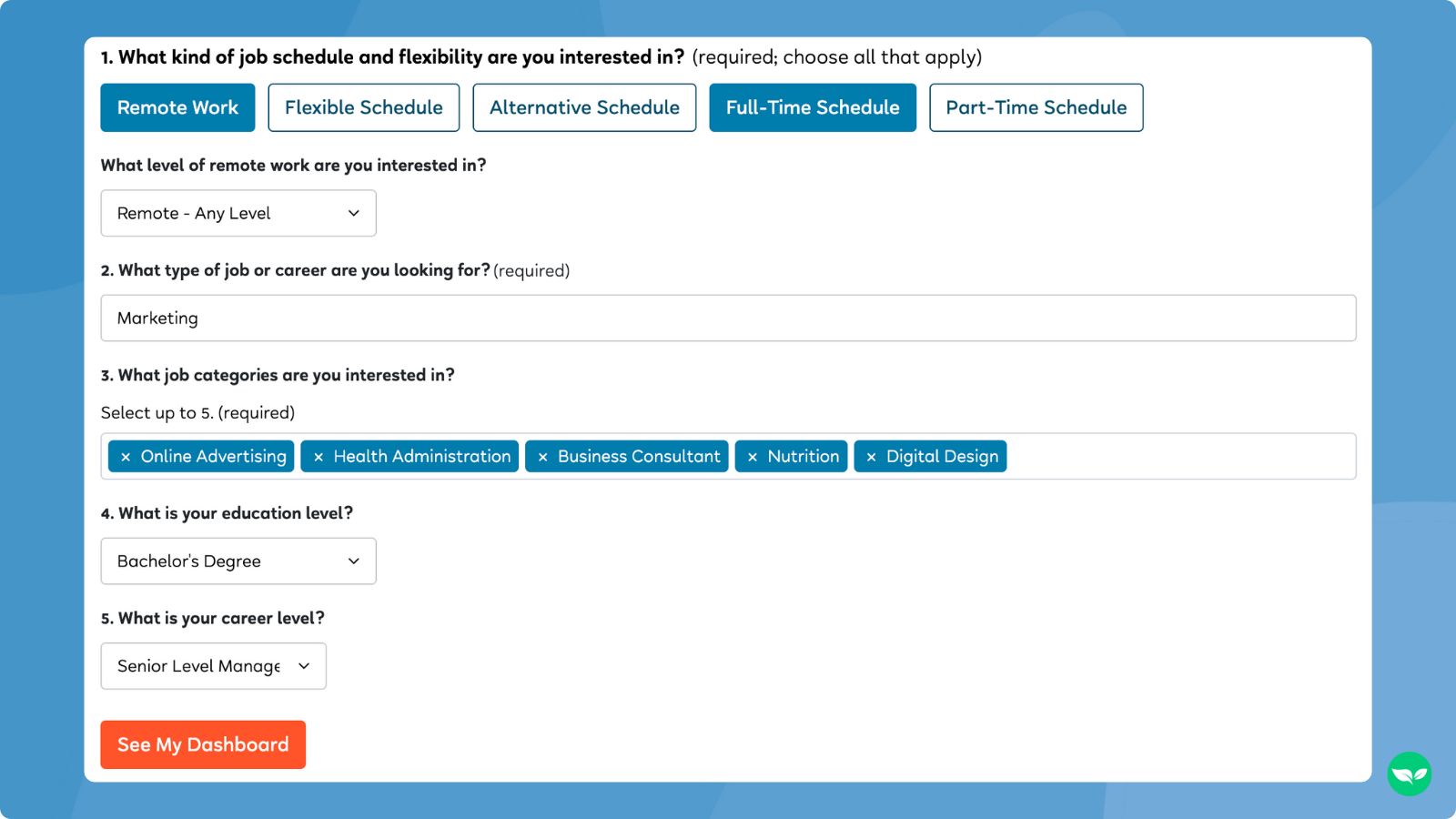Open the Remote - Any Level dropdown
Screen dimensions: 1456x819
point(238,213)
